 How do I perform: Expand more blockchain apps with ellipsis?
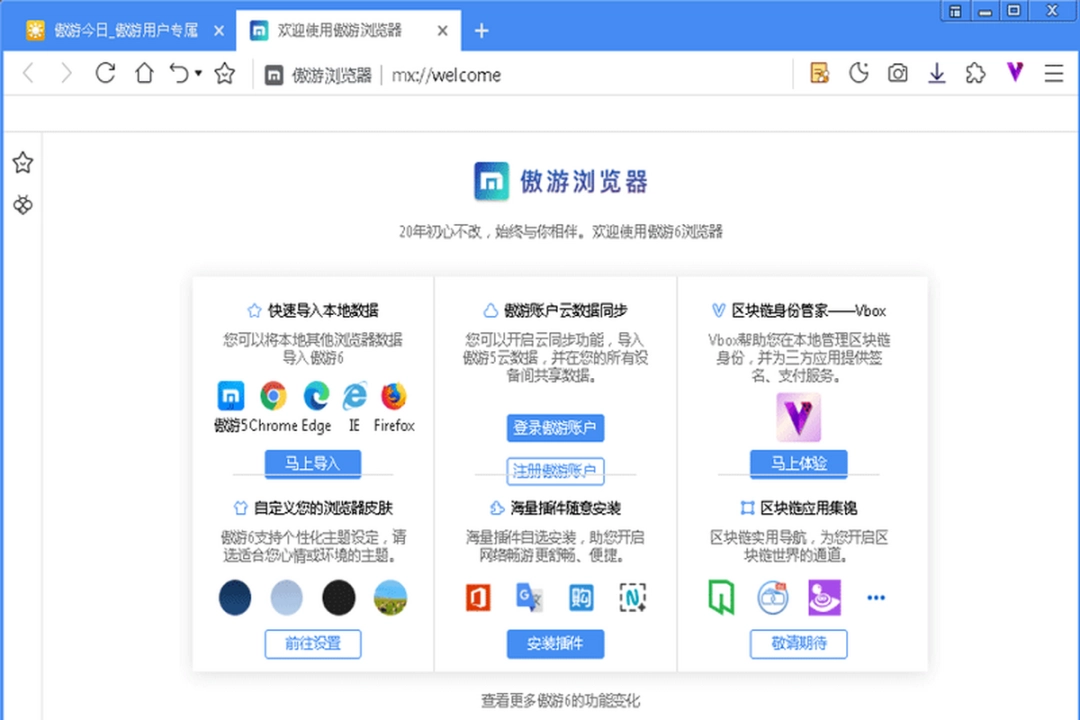(876, 597)
